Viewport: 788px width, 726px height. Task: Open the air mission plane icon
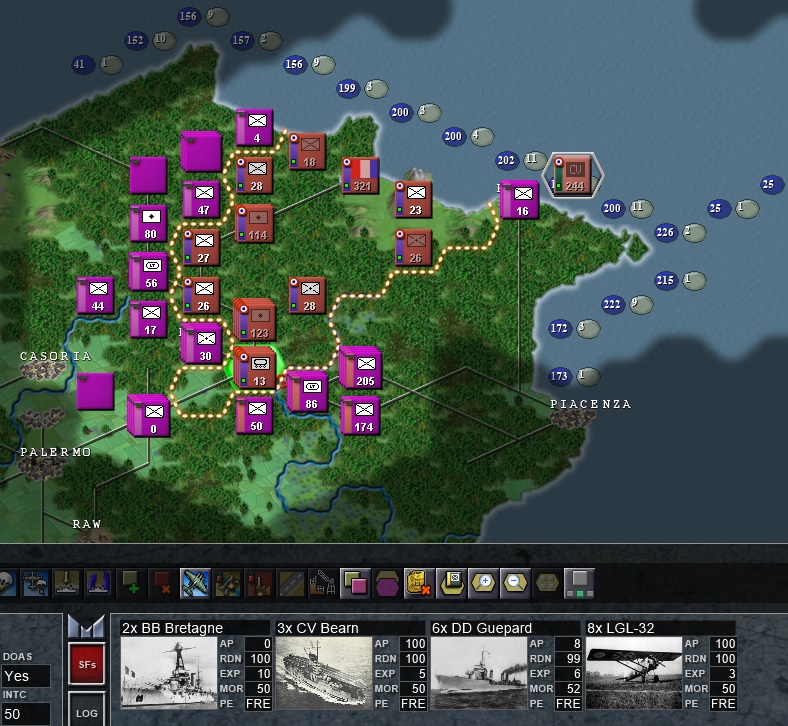point(195,583)
